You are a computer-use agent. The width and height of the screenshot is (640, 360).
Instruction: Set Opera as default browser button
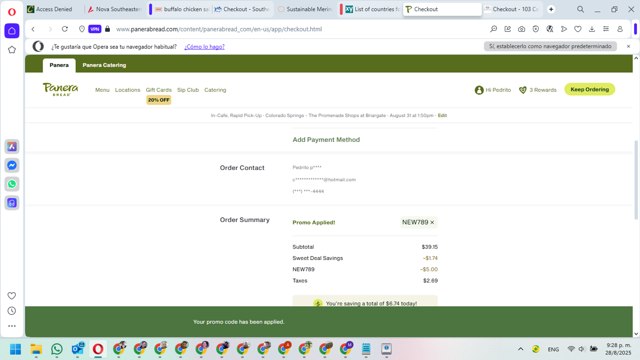[x=550, y=46]
